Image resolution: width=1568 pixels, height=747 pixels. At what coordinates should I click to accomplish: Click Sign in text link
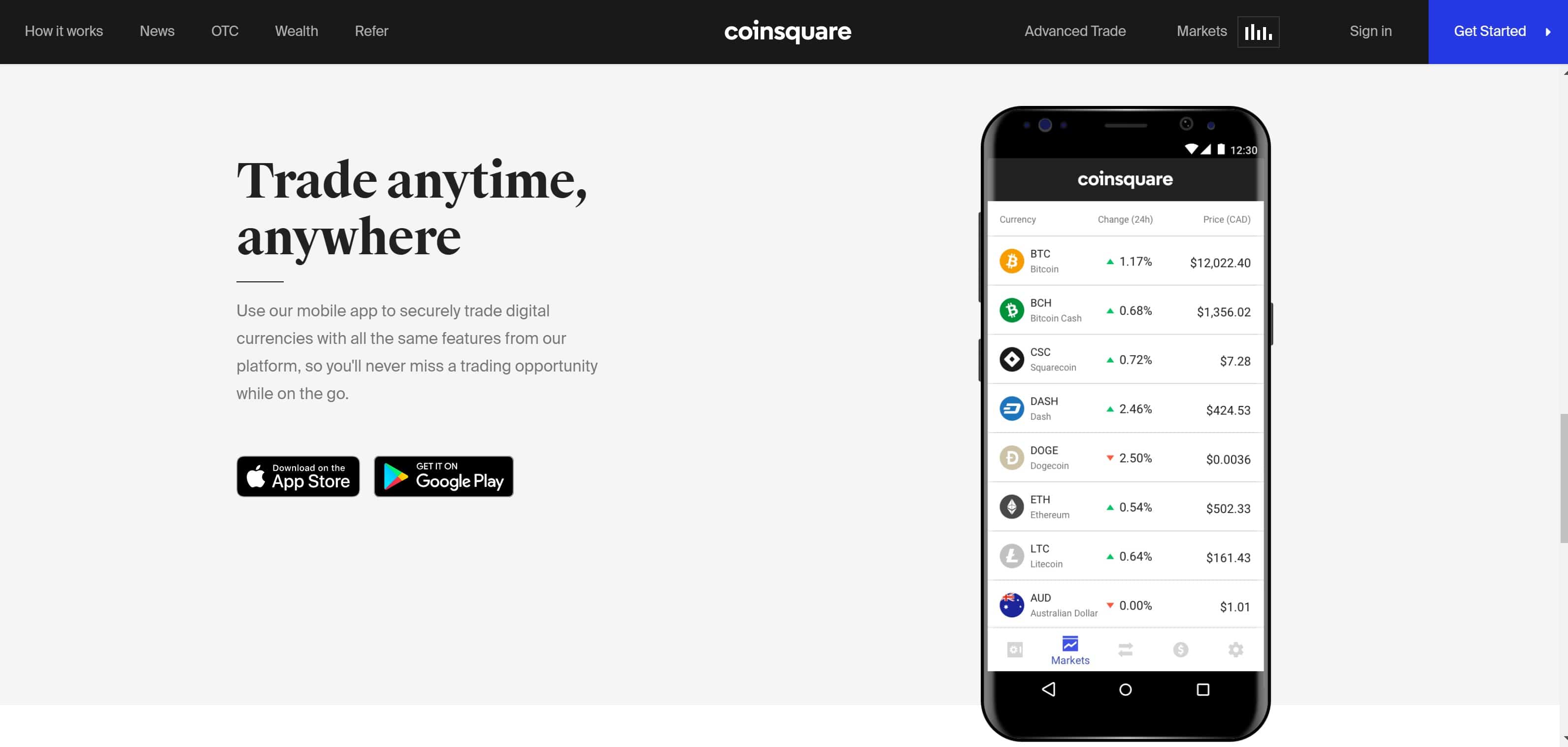tap(1370, 31)
